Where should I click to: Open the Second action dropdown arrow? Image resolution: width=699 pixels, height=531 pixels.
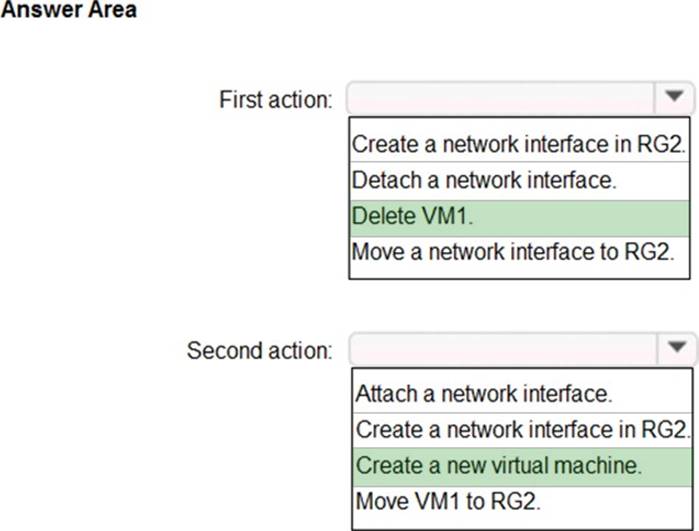click(674, 349)
